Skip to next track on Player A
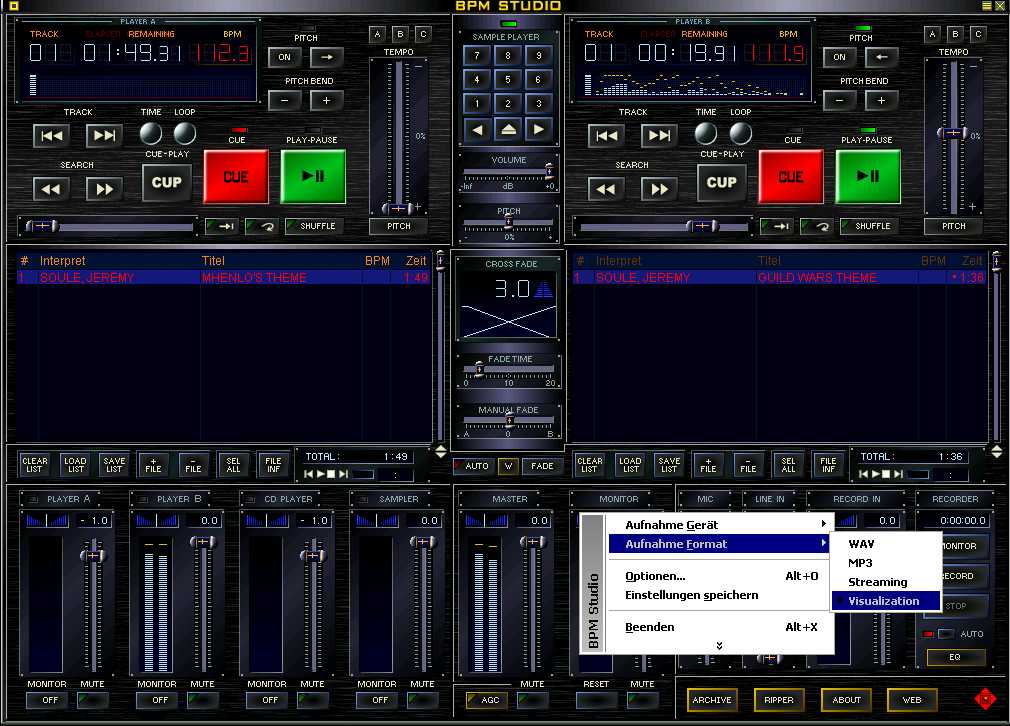Image resolution: width=1010 pixels, height=726 pixels. (103, 136)
